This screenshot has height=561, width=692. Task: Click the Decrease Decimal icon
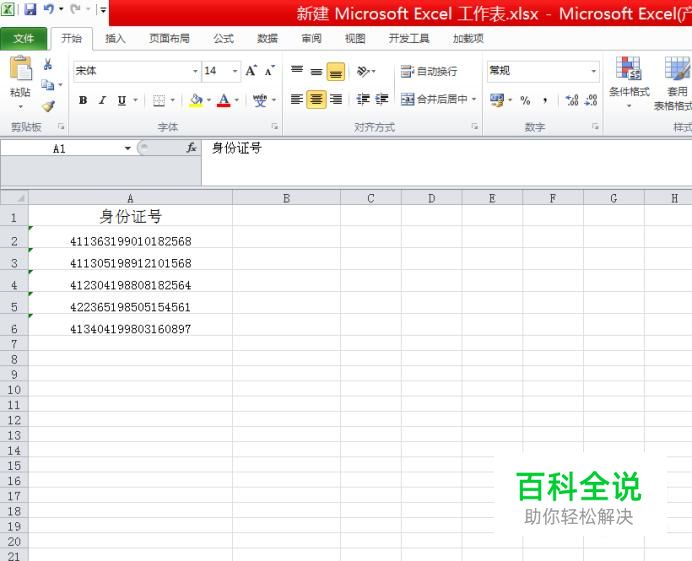(591, 100)
